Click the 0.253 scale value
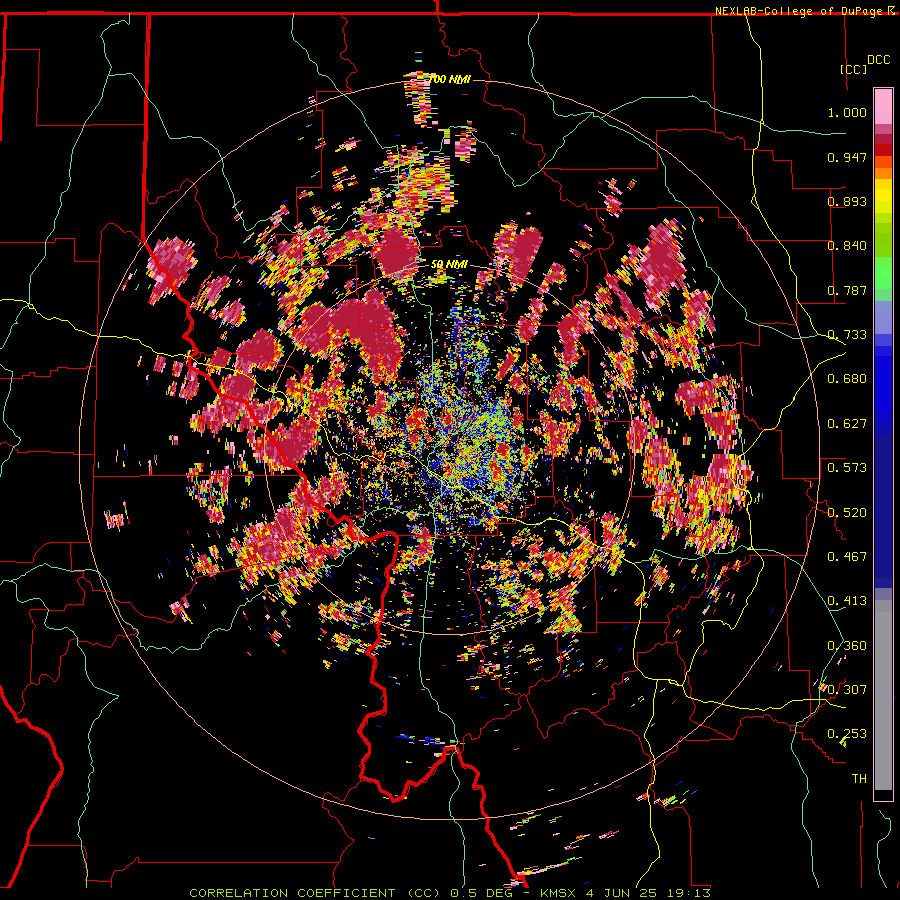Viewport: 900px width, 900px height. pos(847,734)
